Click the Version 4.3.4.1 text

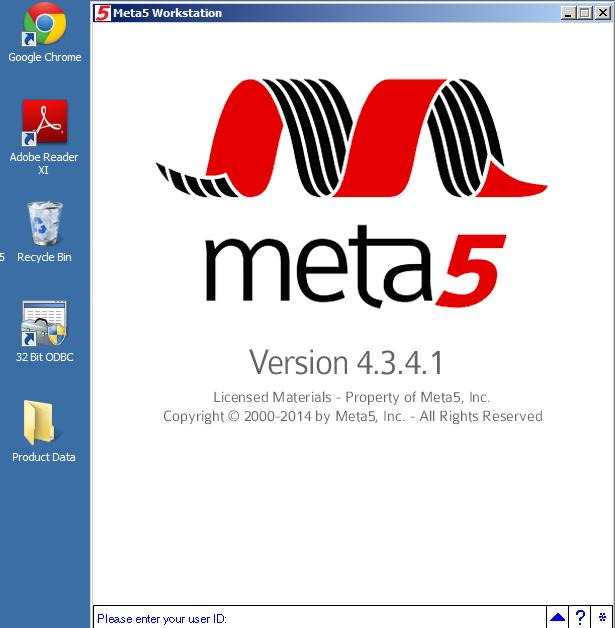coord(346,362)
